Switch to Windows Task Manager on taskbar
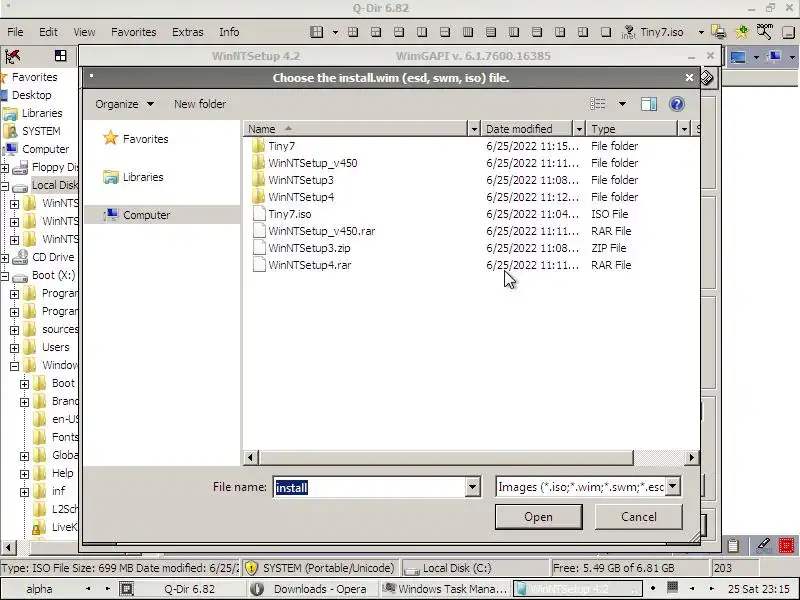800x600 pixels. [x=445, y=589]
